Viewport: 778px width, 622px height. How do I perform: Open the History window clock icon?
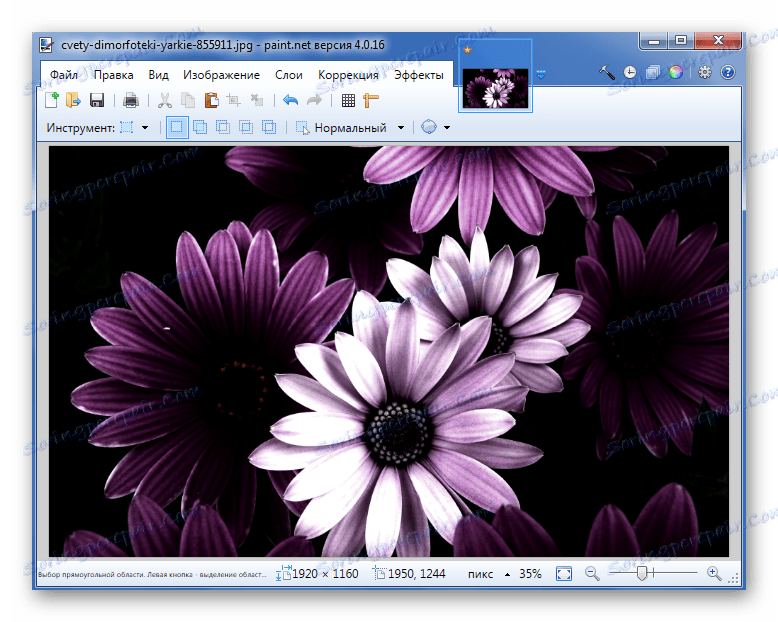click(630, 73)
